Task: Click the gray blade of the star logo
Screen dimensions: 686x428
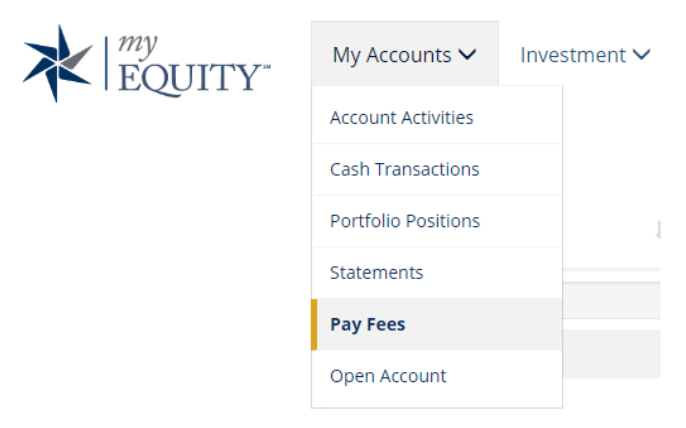Action: coord(77,57)
